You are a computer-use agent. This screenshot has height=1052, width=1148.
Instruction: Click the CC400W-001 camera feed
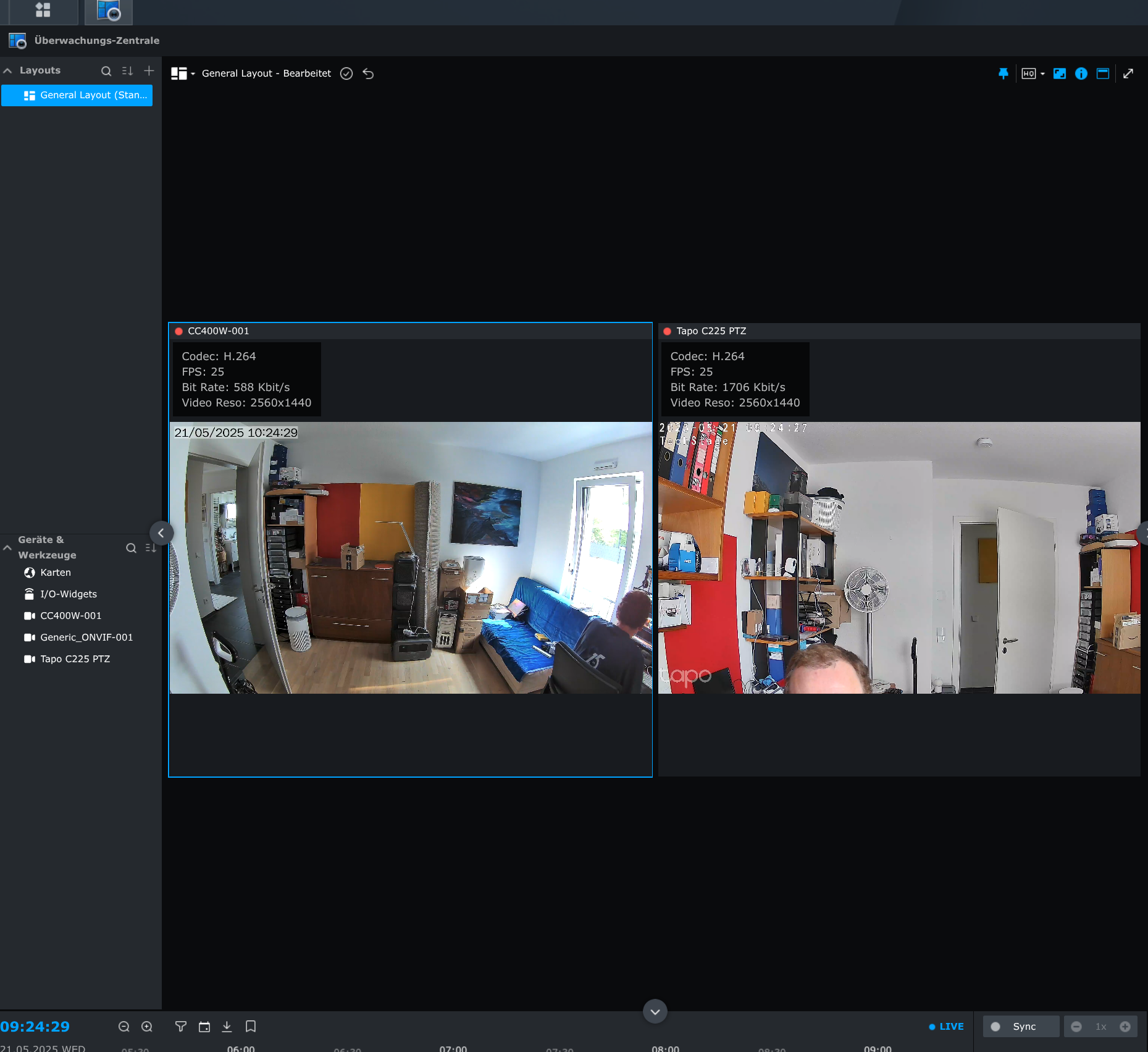click(411, 558)
